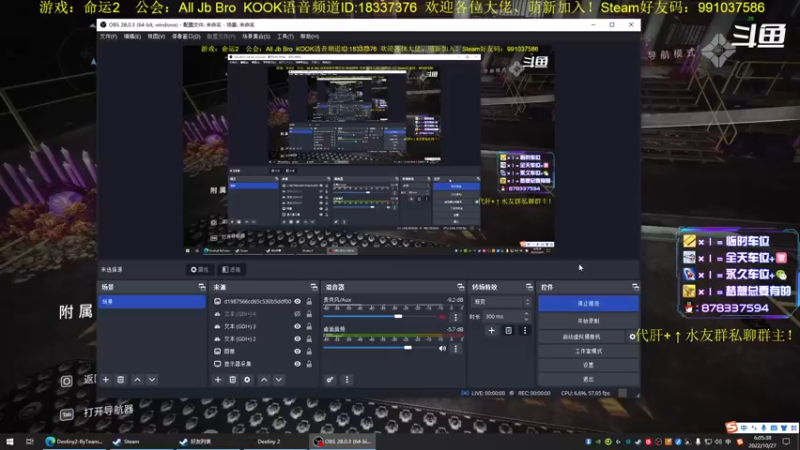Viewport: 800px width, 450px height.
Task: Open the 帮助(H) menu
Action: (309, 37)
